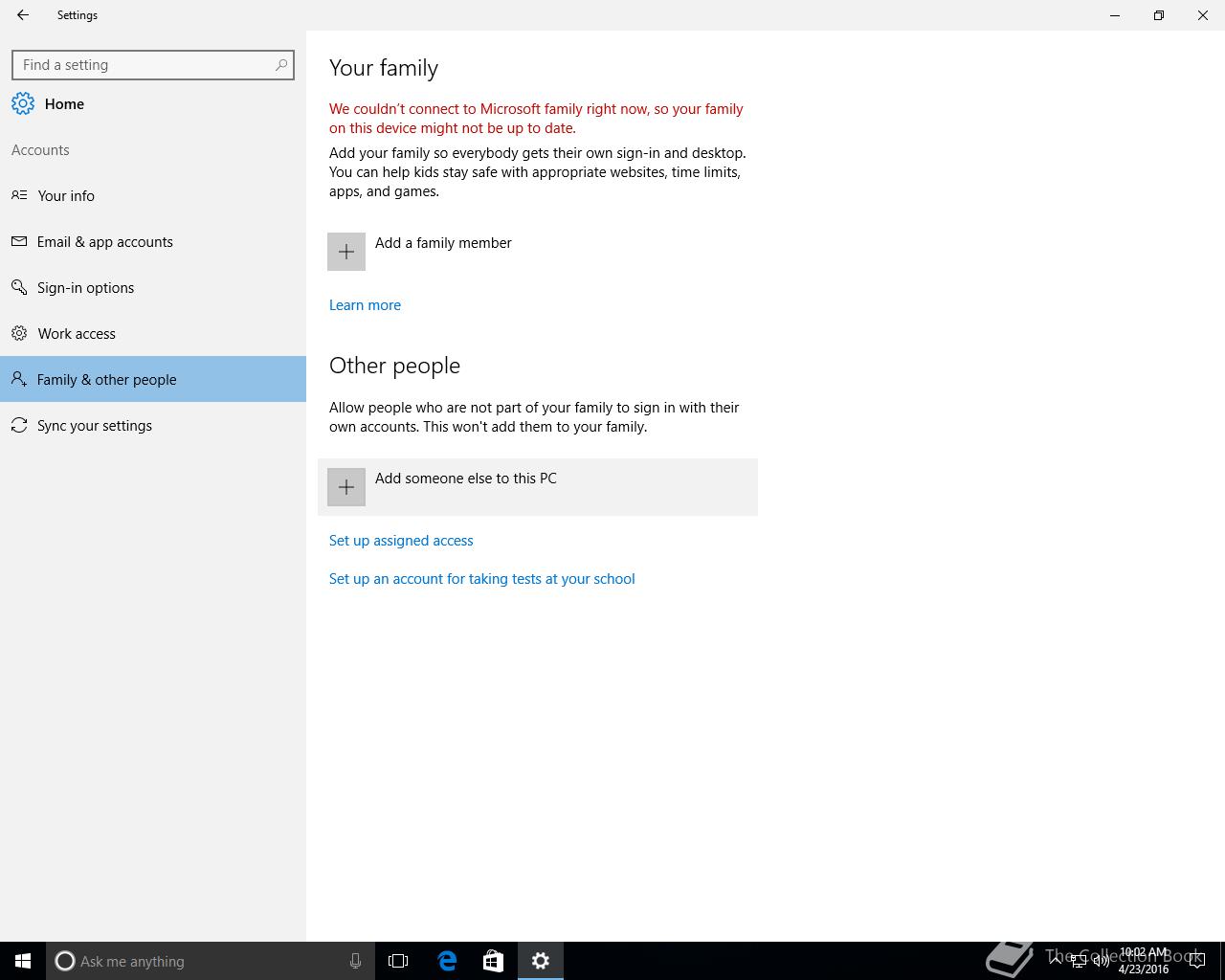
Task: Click the Family & other people icon
Action: (19, 379)
